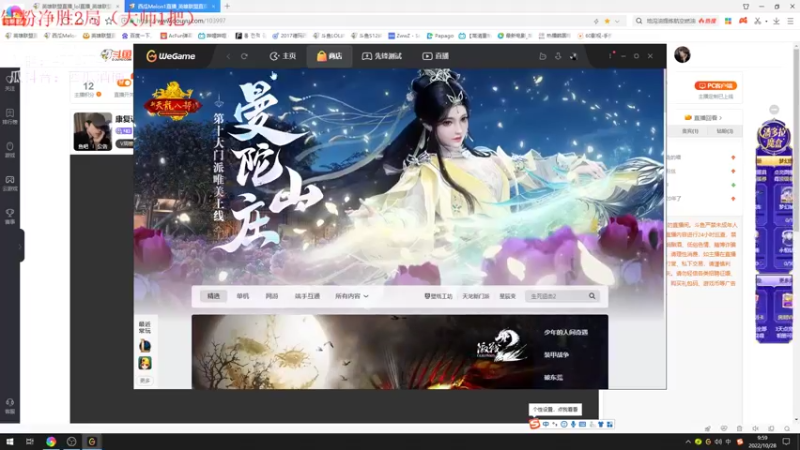800x450 pixels.
Task: Open 直播回看 replay link on Douyu
Action: click(703, 118)
